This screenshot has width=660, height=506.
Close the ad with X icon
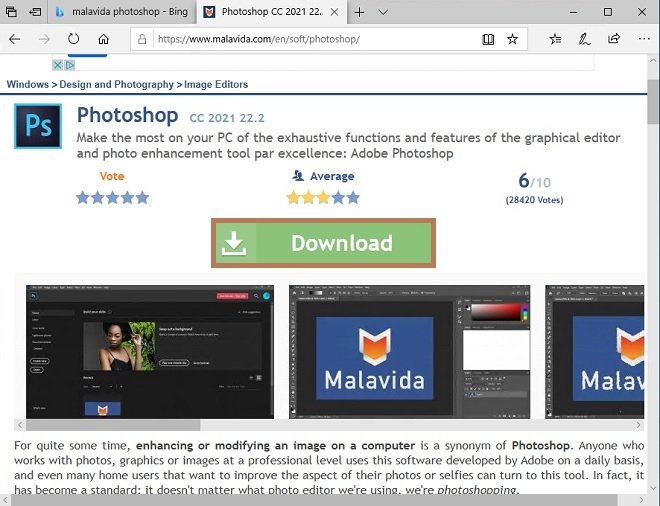[x=58, y=65]
